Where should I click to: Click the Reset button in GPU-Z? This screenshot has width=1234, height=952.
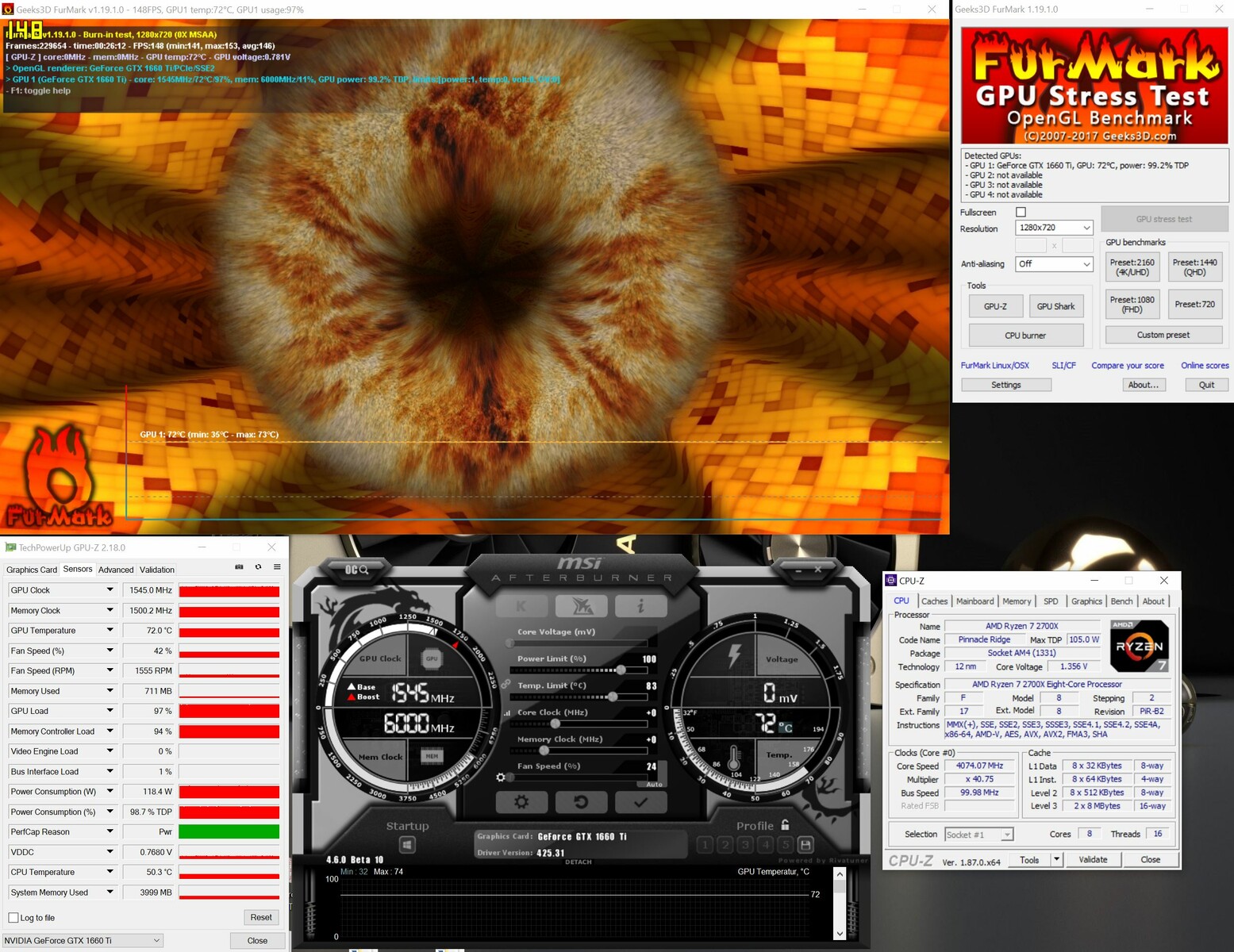[261, 917]
